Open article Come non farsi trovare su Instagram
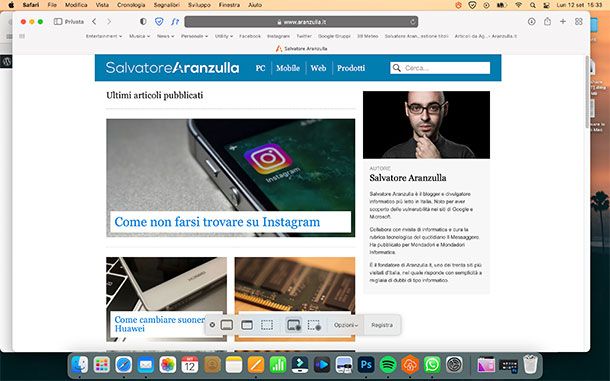The height and width of the screenshot is (381, 610). coord(217,222)
